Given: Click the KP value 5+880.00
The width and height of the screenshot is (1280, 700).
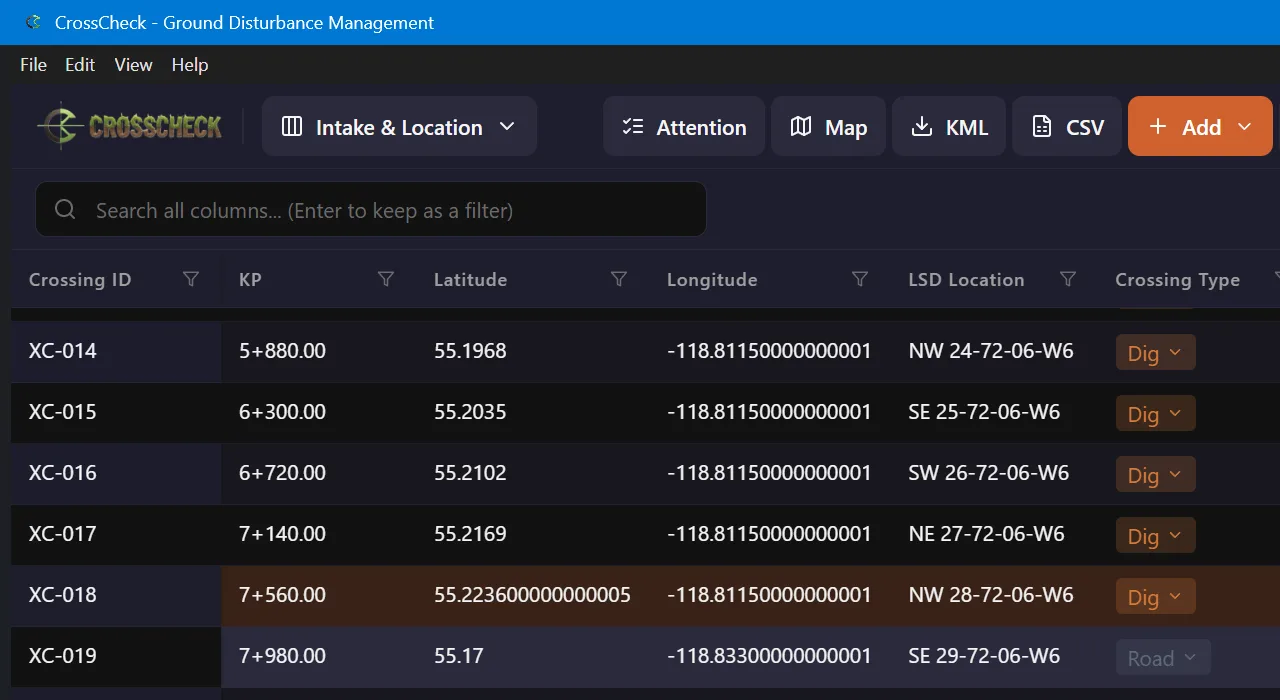Looking at the screenshot, I should [282, 351].
